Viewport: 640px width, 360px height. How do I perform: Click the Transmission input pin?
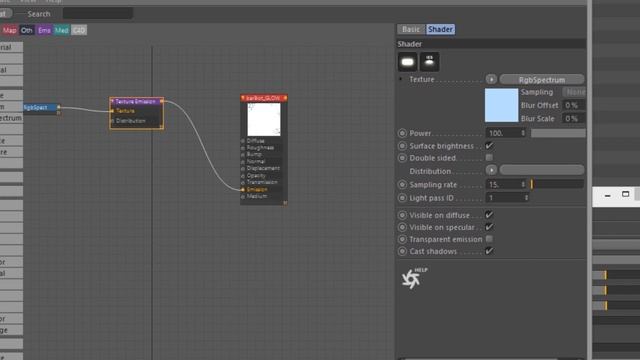pyautogui.click(x=243, y=182)
